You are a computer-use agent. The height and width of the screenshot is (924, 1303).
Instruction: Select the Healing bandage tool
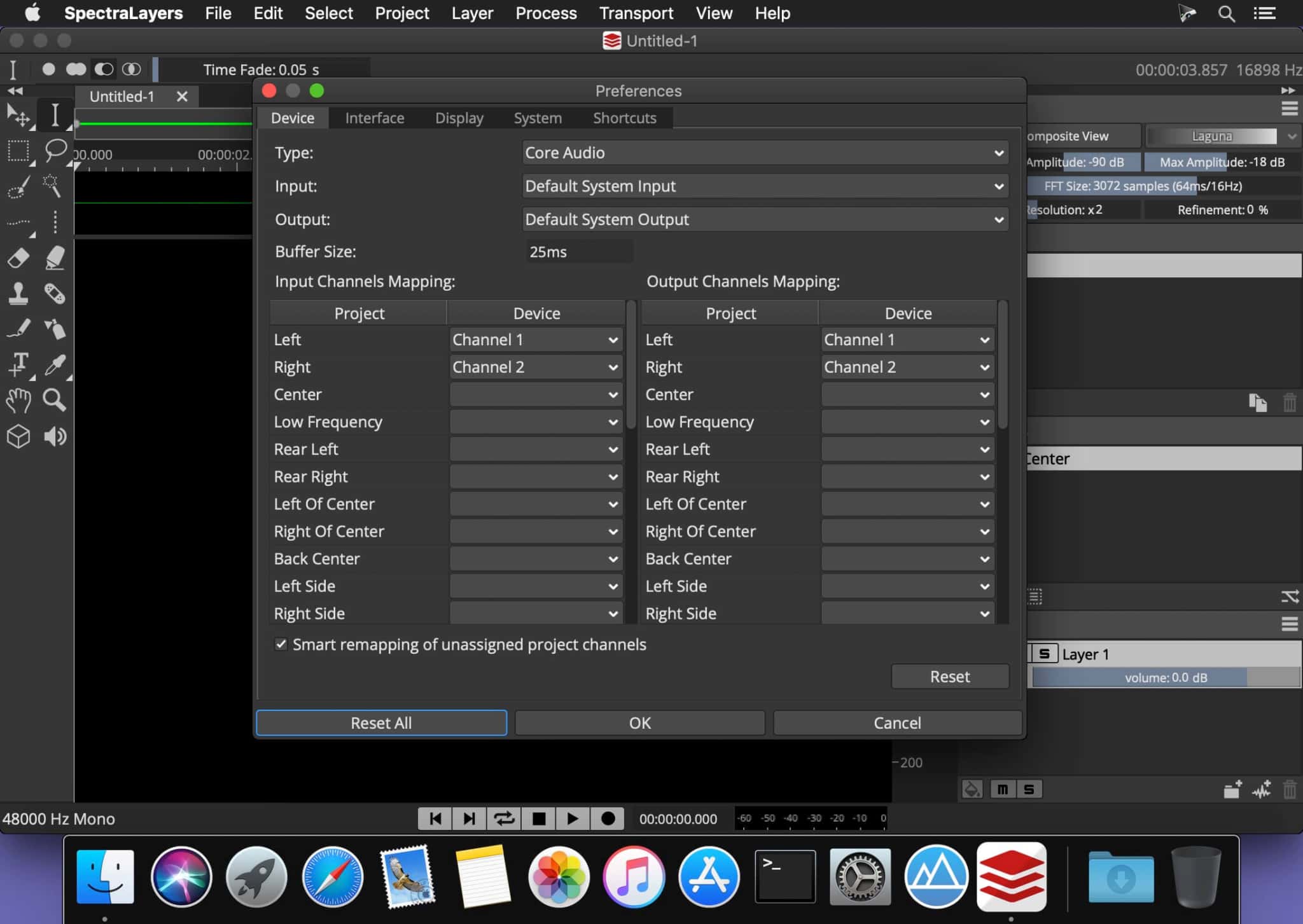point(55,294)
